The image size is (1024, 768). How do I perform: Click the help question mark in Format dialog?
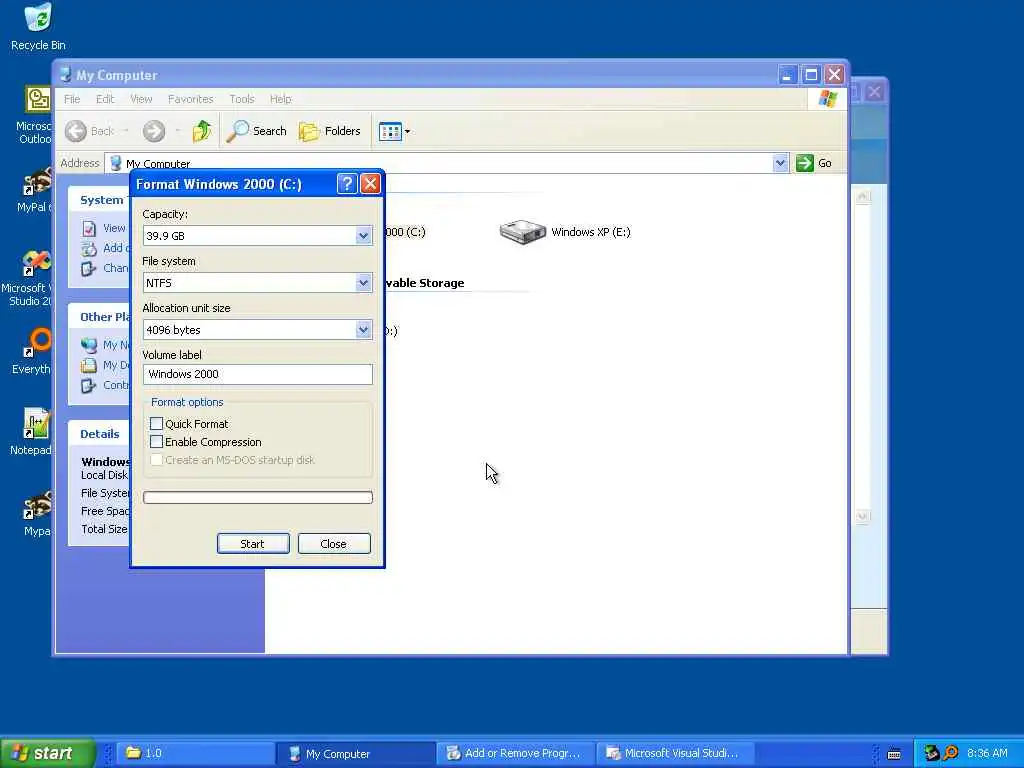(x=347, y=184)
